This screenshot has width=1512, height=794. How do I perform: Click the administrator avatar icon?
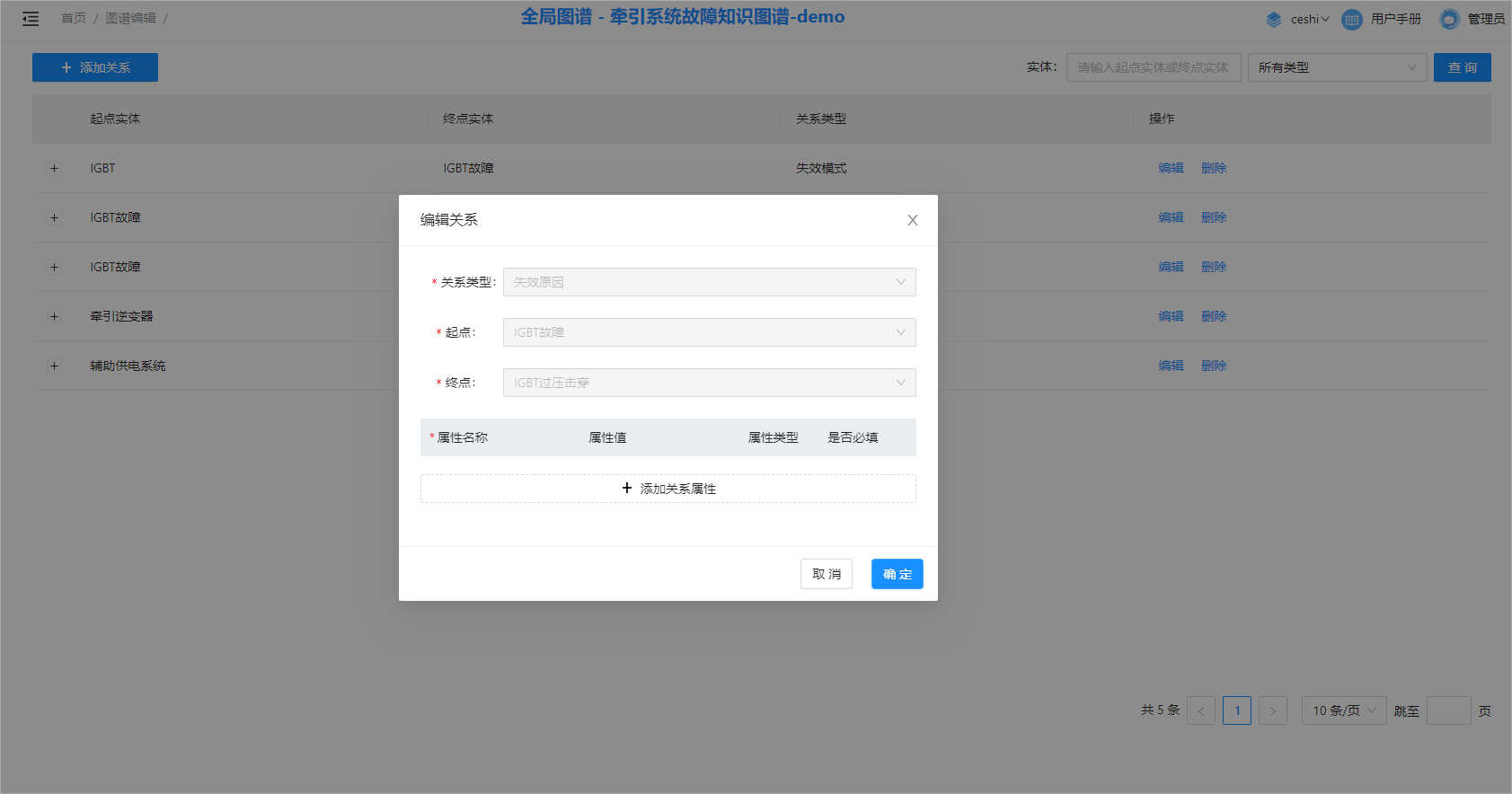tap(1449, 19)
